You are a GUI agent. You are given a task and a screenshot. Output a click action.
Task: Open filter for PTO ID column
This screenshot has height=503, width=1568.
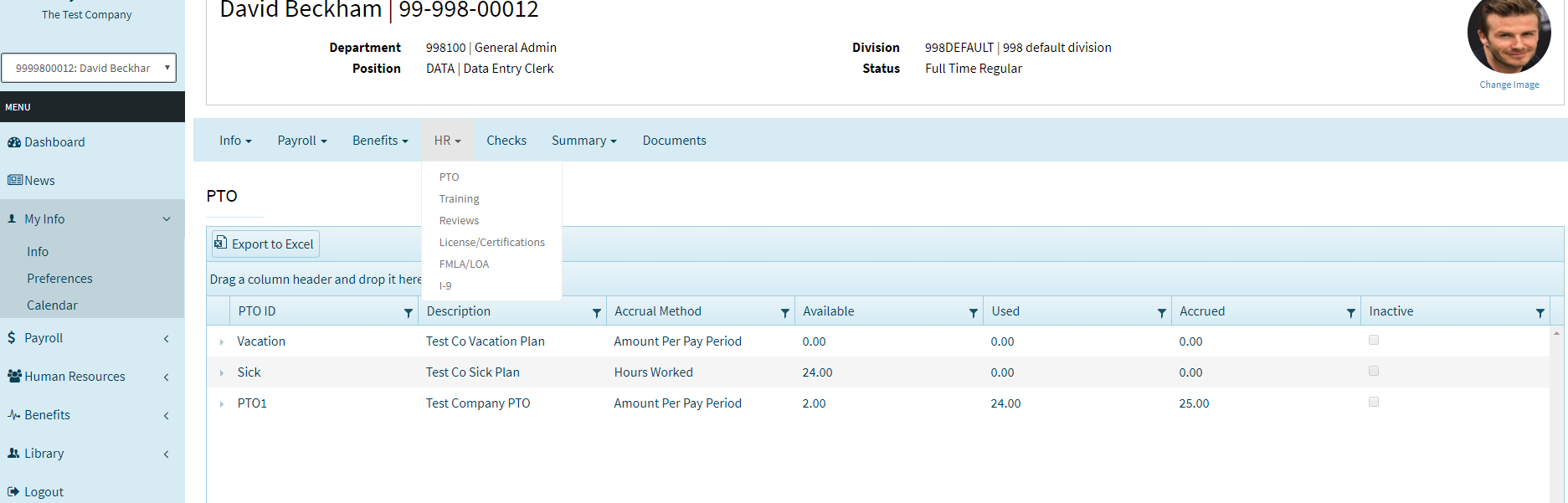[409, 312]
